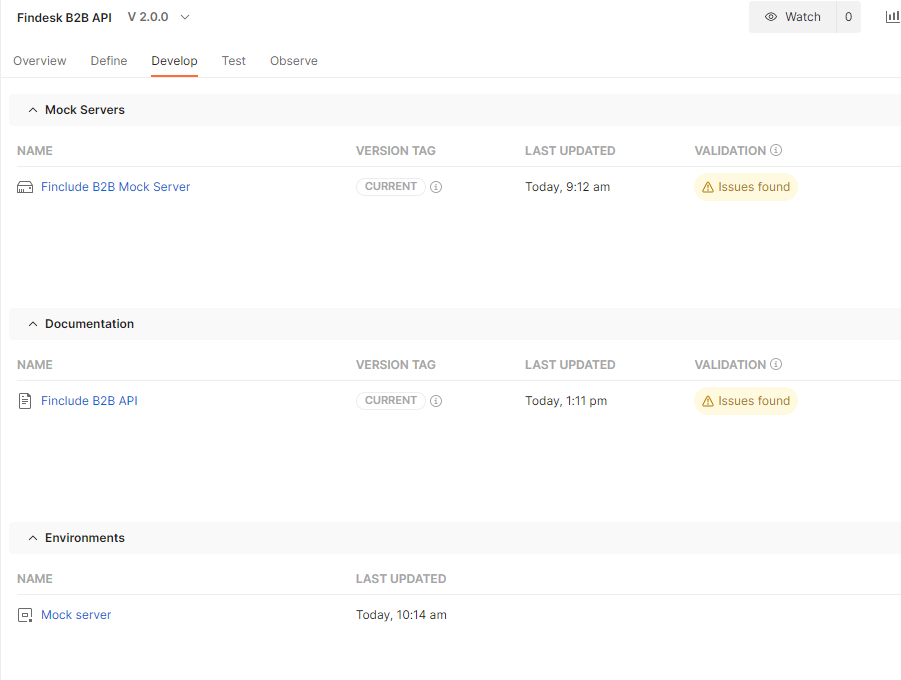Image resolution: width=901 pixels, height=680 pixels.
Task: Open the API reports chart icon
Action: [892, 17]
